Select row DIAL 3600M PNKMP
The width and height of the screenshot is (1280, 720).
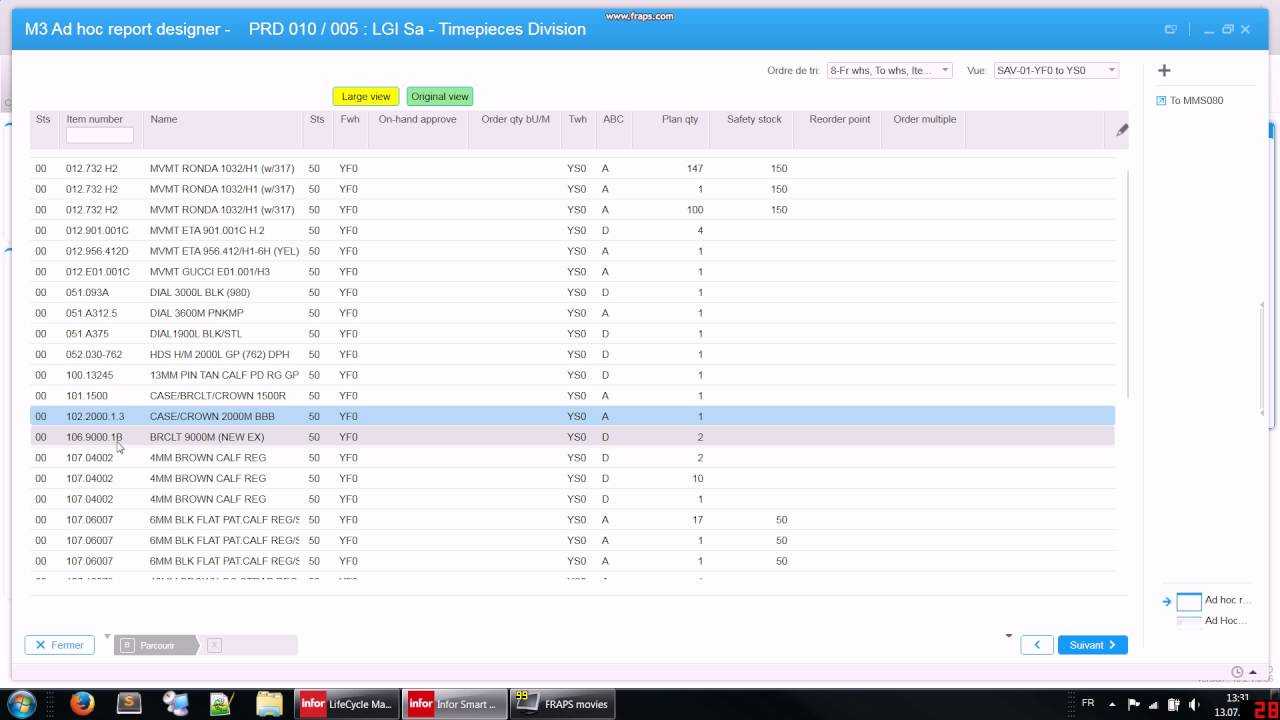(572, 313)
